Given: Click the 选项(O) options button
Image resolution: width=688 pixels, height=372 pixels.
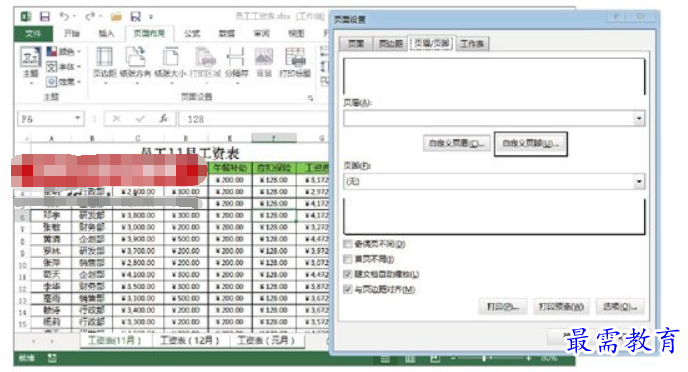Looking at the screenshot, I should point(620,306).
